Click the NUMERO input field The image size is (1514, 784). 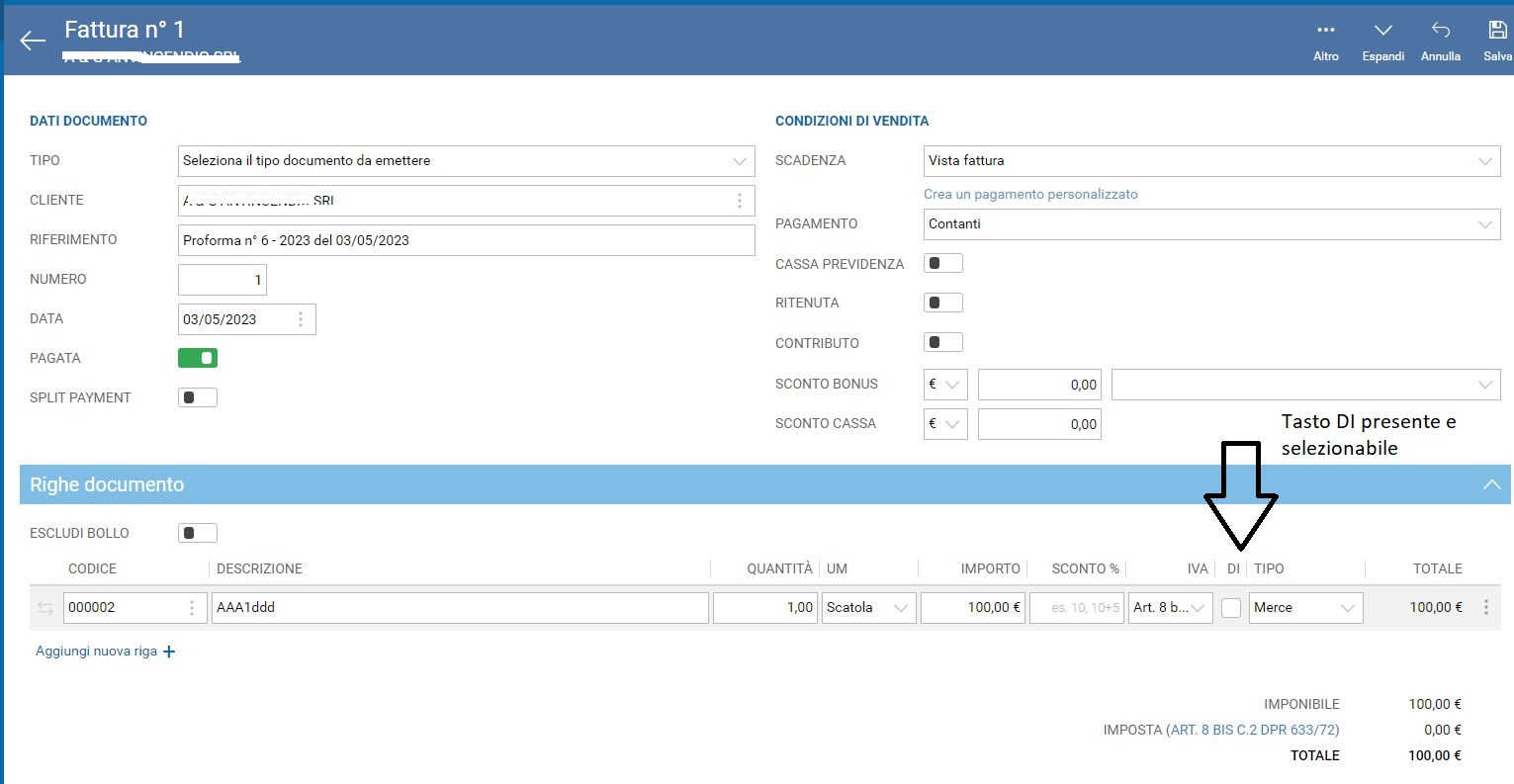click(x=223, y=280)
